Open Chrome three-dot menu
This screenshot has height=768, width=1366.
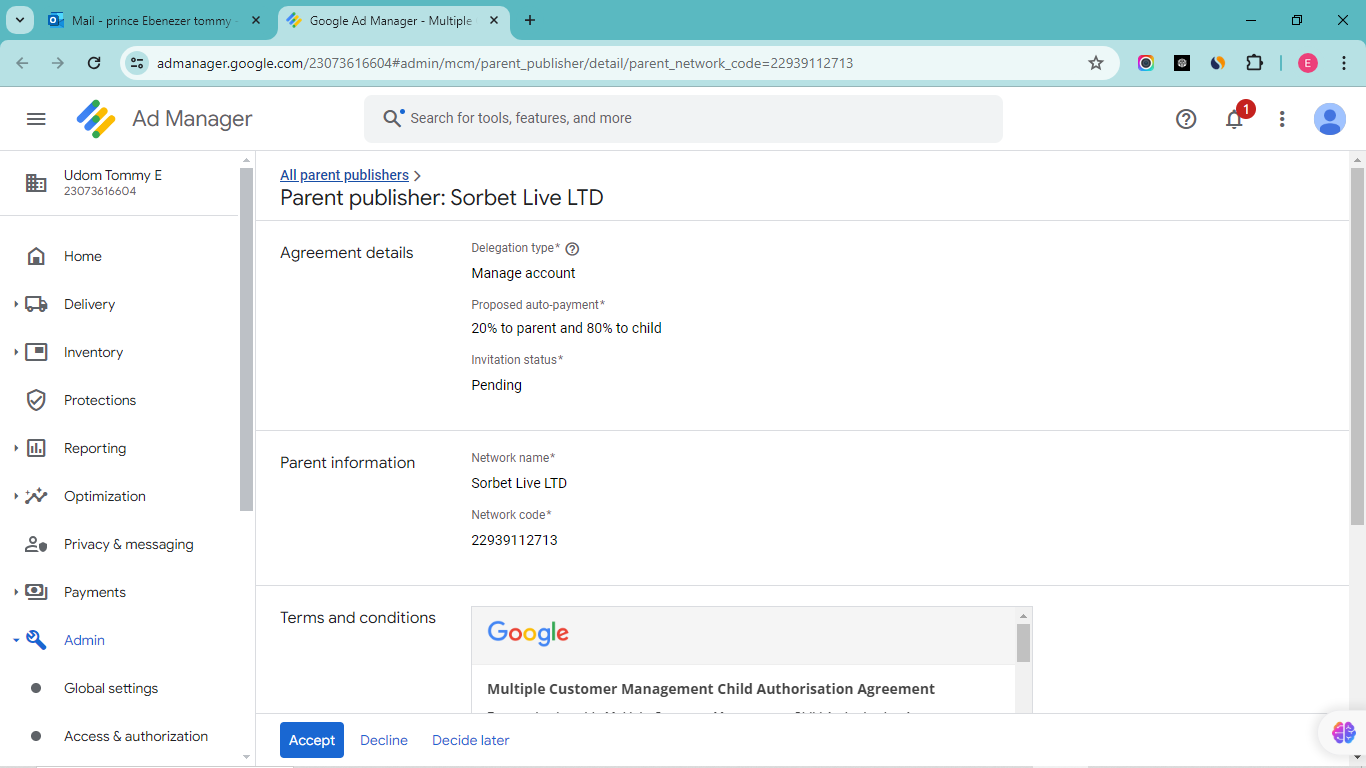(1344, 63)
